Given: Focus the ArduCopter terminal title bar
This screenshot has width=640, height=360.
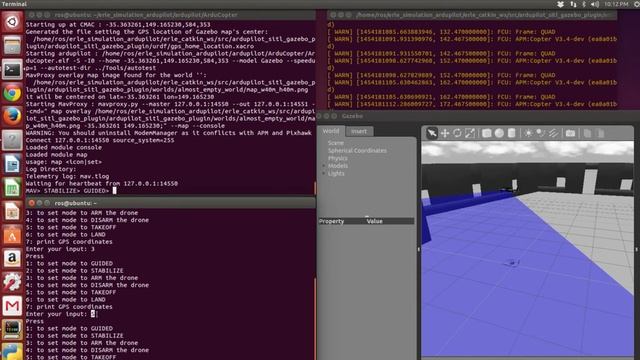Looking at the screenshot, I should click(x=170, y=15).
